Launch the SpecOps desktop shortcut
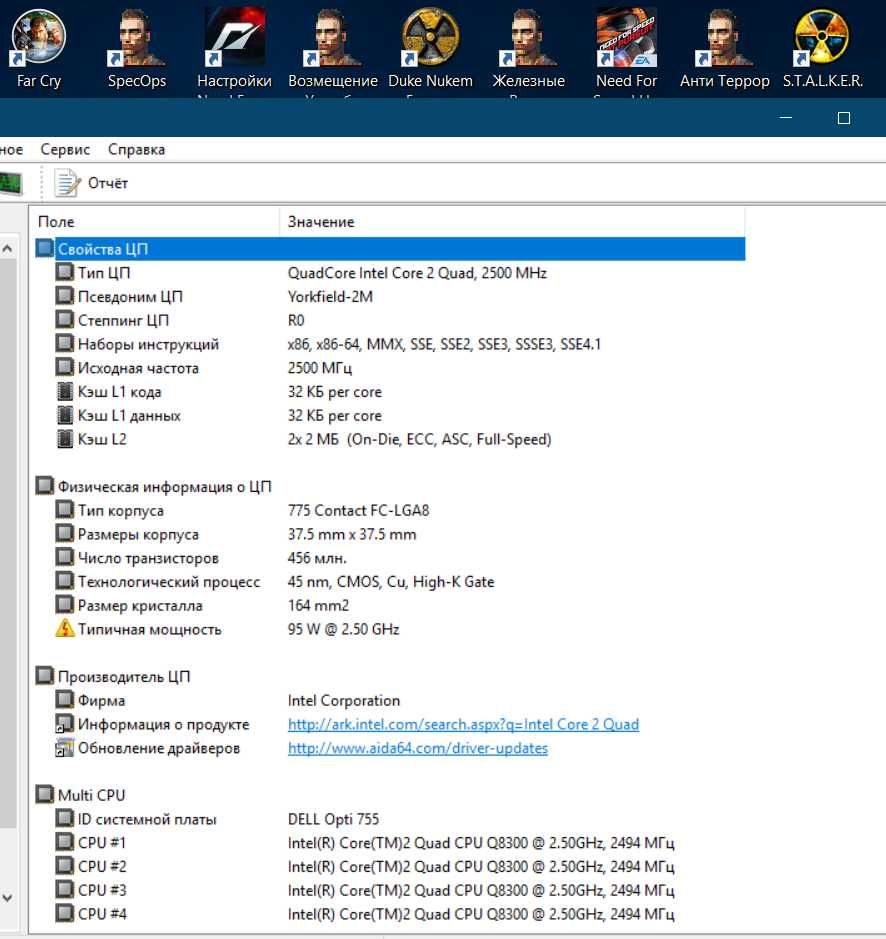This screenshot has height=939, width=886. tap(137, 48)
